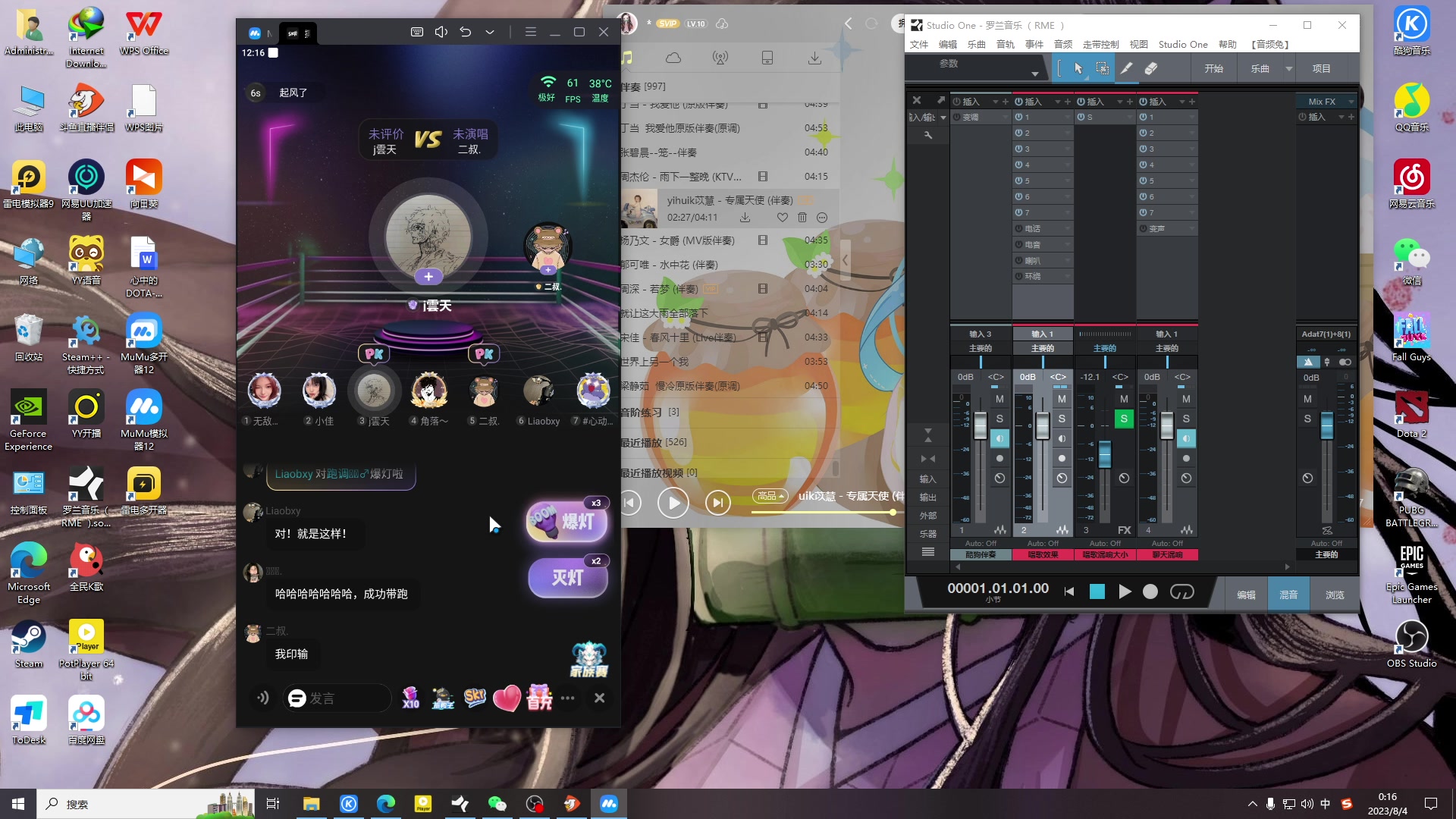This screenshot has height=819, width=1456.
Task: Click the 爆灯 button
Action: (x=567, y=522)
